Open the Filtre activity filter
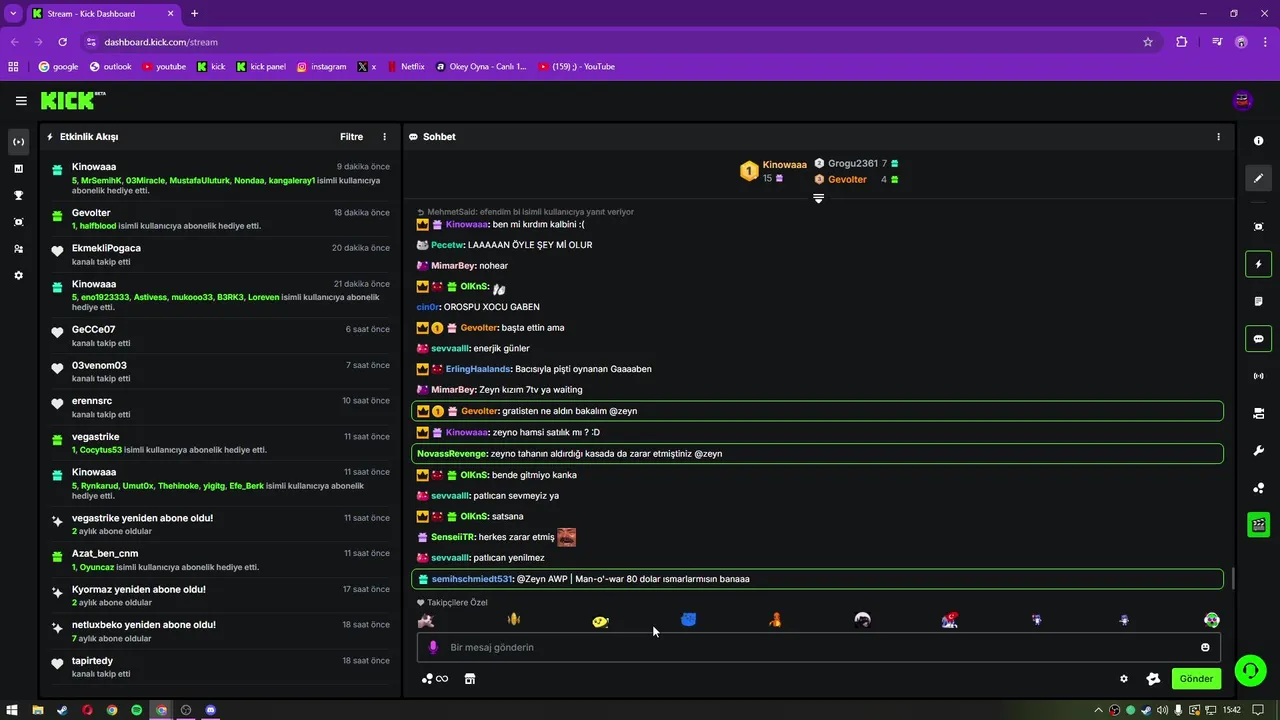Viewport: 1280px width, 720px height. pos(351,137)
